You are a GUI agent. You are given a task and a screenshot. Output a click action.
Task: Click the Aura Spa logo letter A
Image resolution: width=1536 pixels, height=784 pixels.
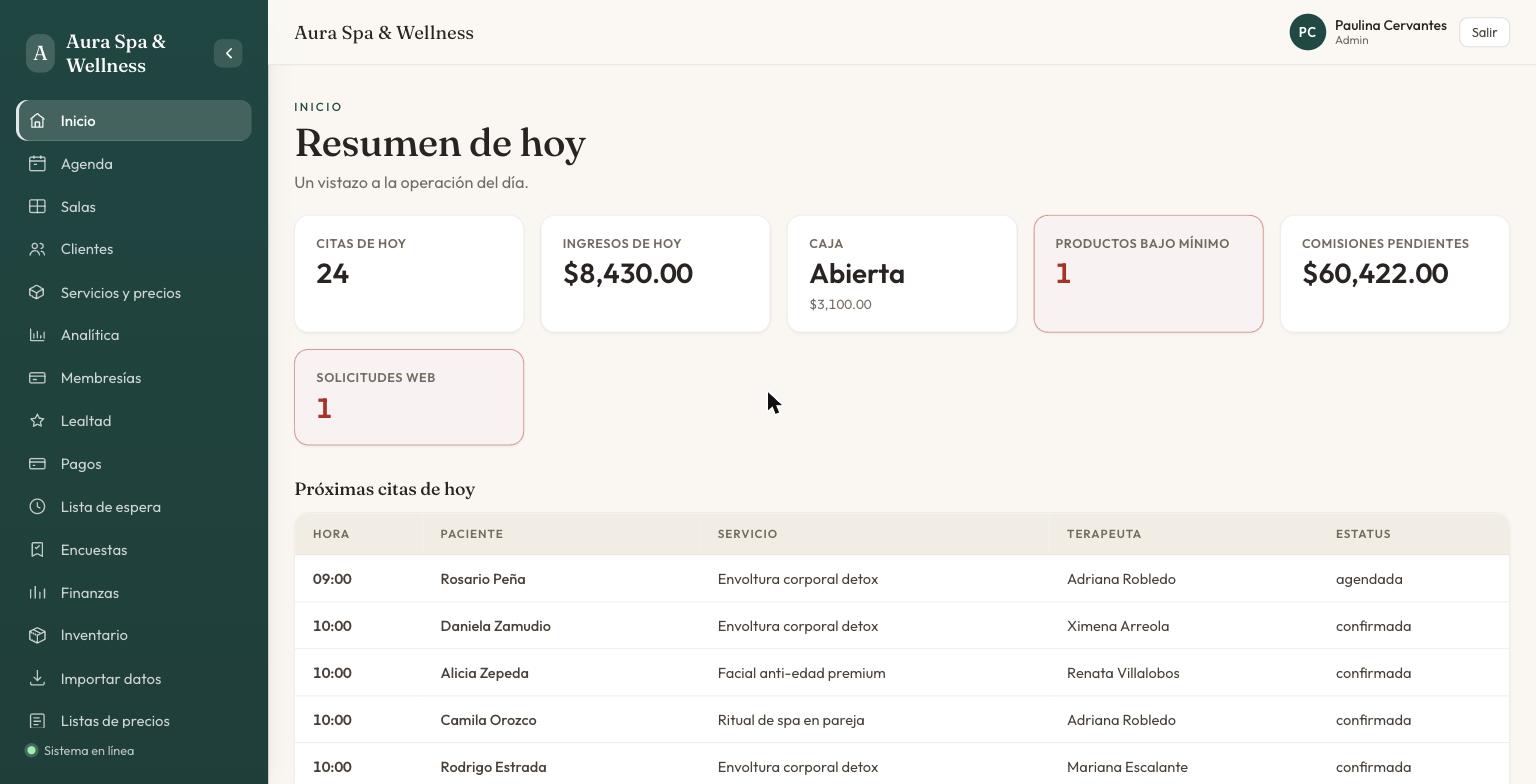click(x=40, y=53)
